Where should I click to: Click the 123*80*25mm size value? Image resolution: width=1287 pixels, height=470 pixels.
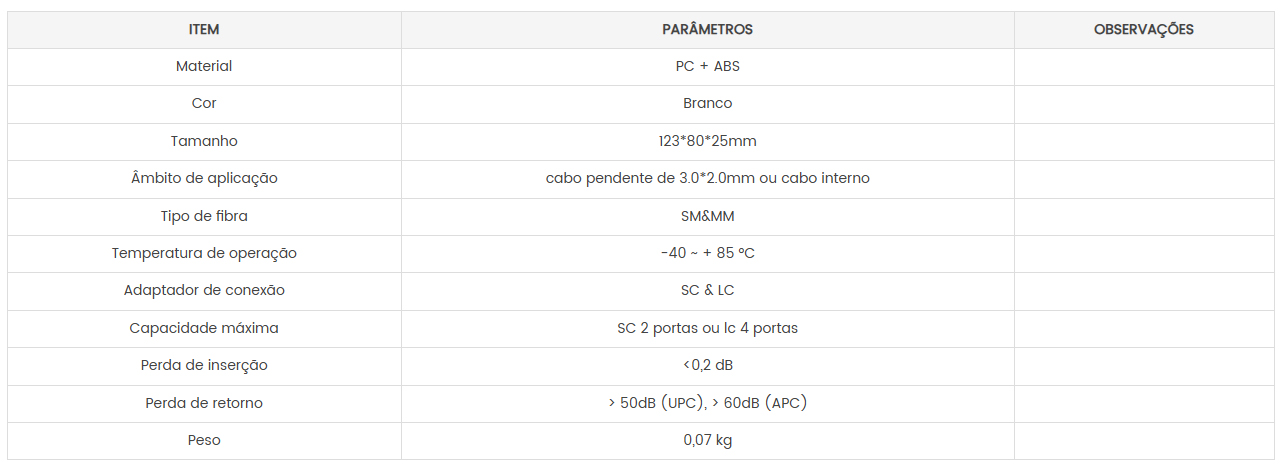[x=707, y=141]
